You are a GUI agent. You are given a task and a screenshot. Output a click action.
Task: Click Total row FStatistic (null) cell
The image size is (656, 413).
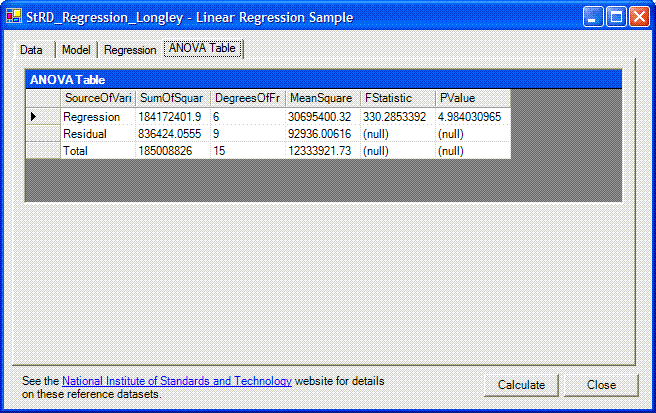coord(397,151)
